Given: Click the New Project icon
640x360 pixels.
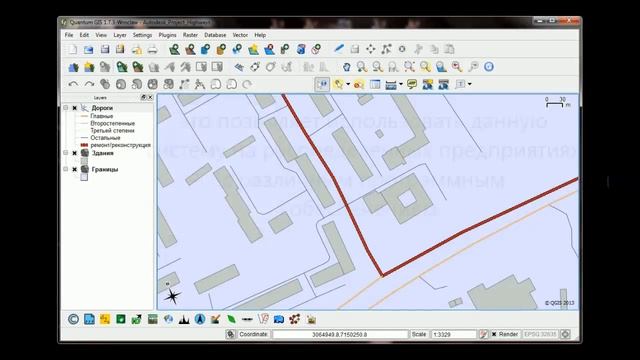Looking at the screenshot, I should (73, 49).
